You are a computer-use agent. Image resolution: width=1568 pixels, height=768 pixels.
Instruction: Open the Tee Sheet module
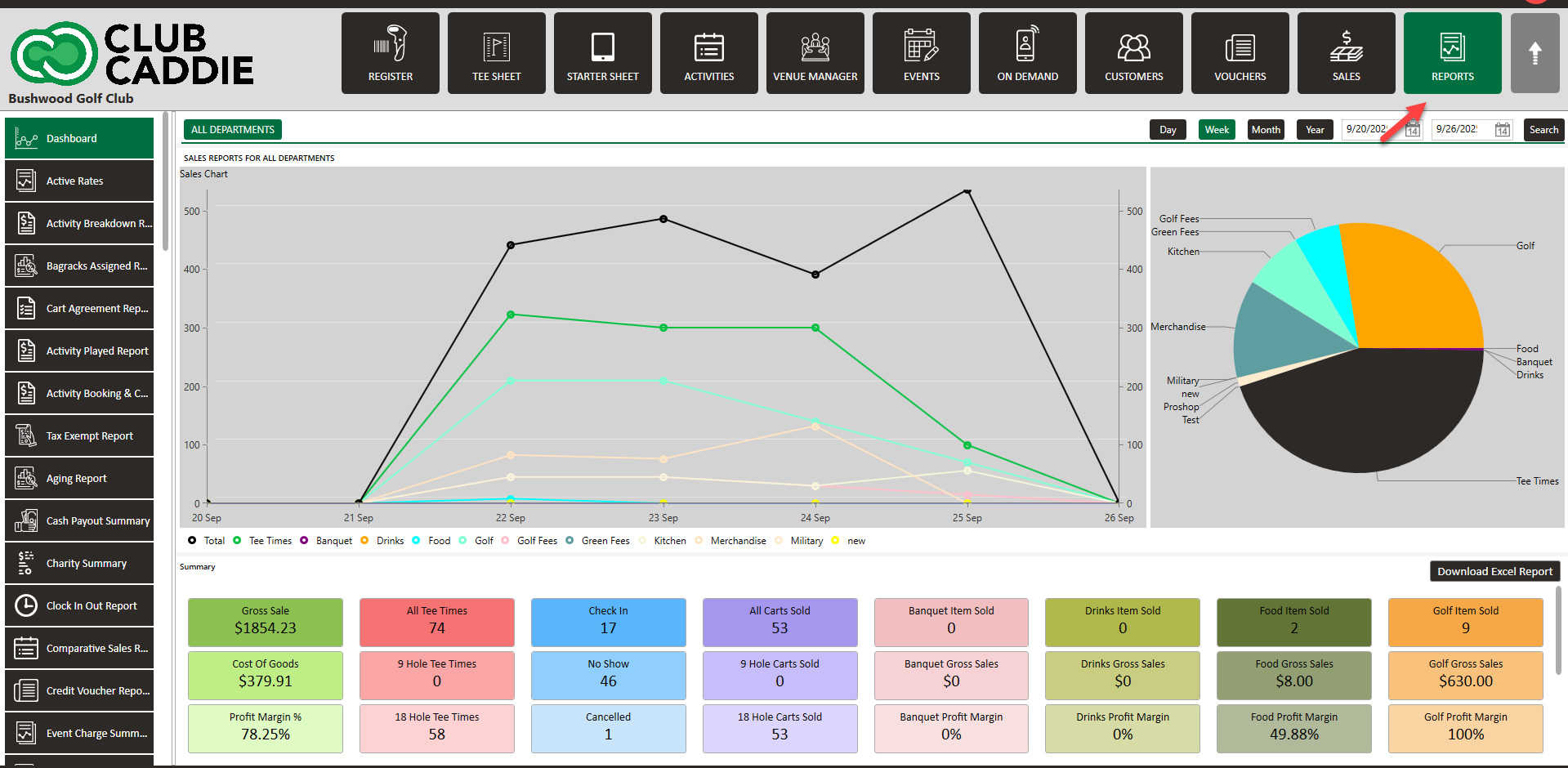pyautogui.click(x=496, y=53)
